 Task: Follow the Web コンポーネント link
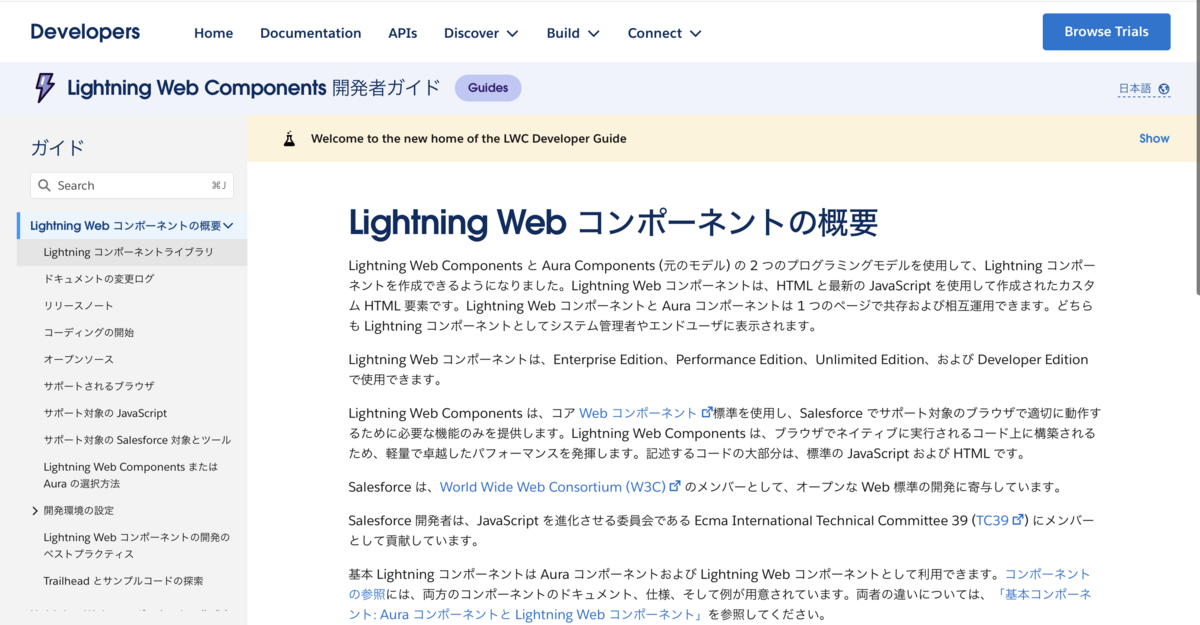(x=638, y=412)
